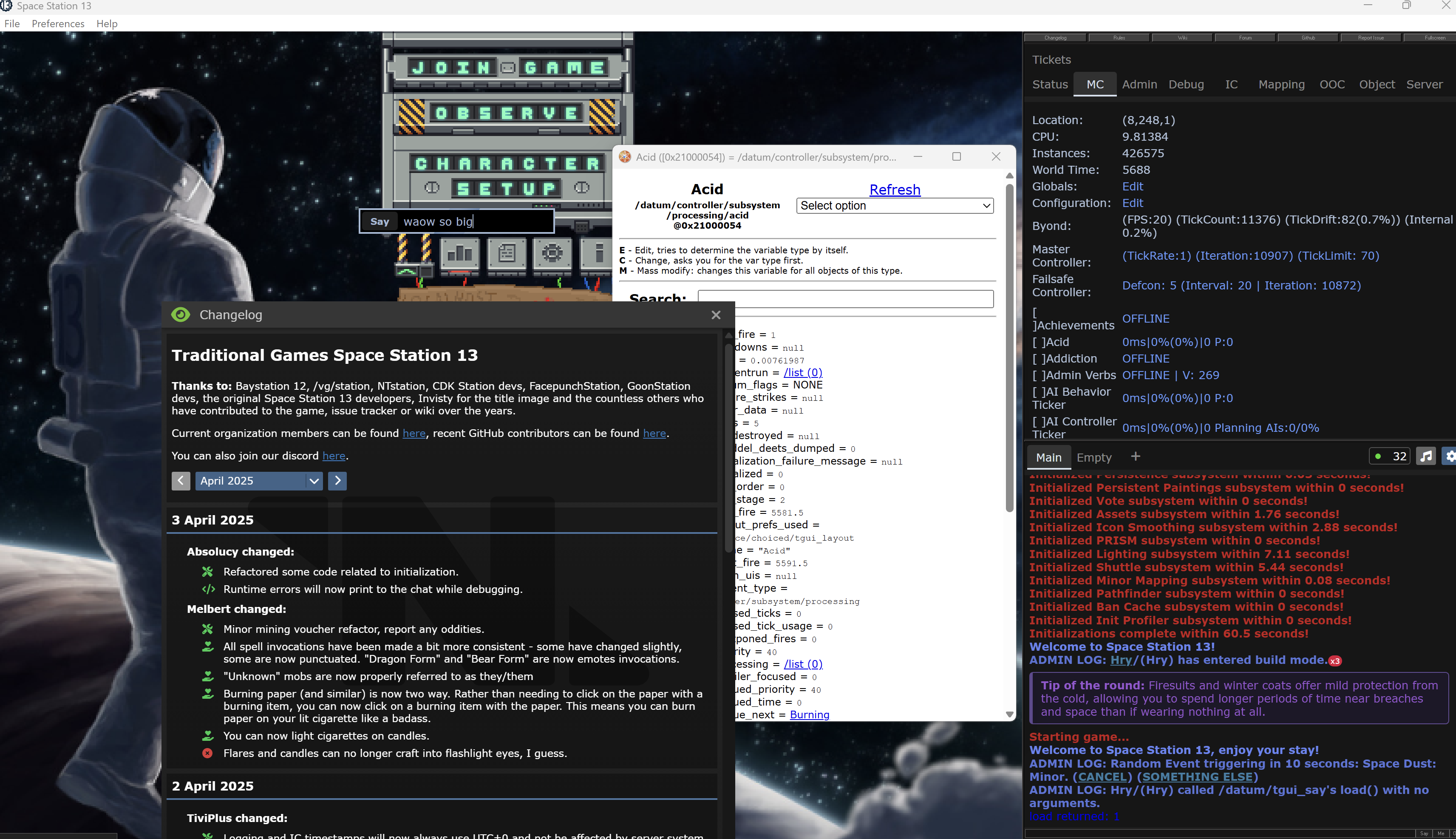Click the Fullscreen toolbar button

[1431, 38]
